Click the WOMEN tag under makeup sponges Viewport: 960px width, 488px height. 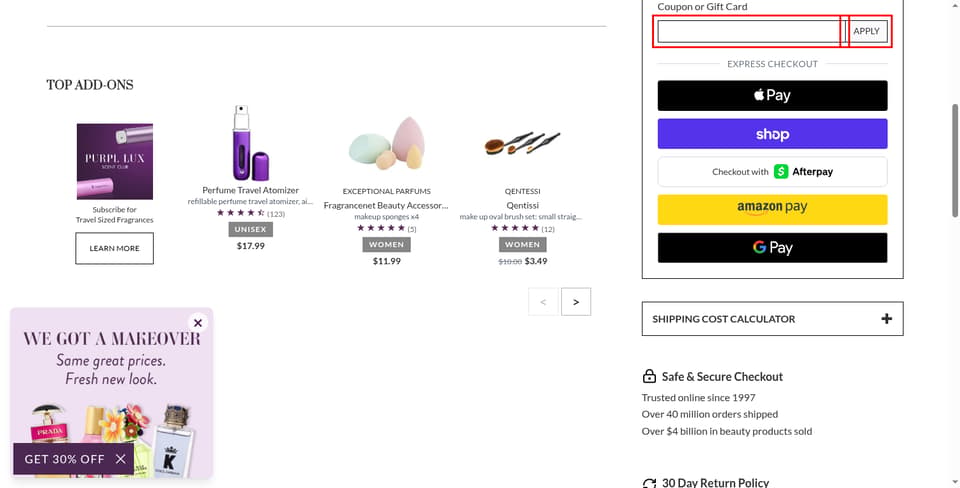click(386, 244)
